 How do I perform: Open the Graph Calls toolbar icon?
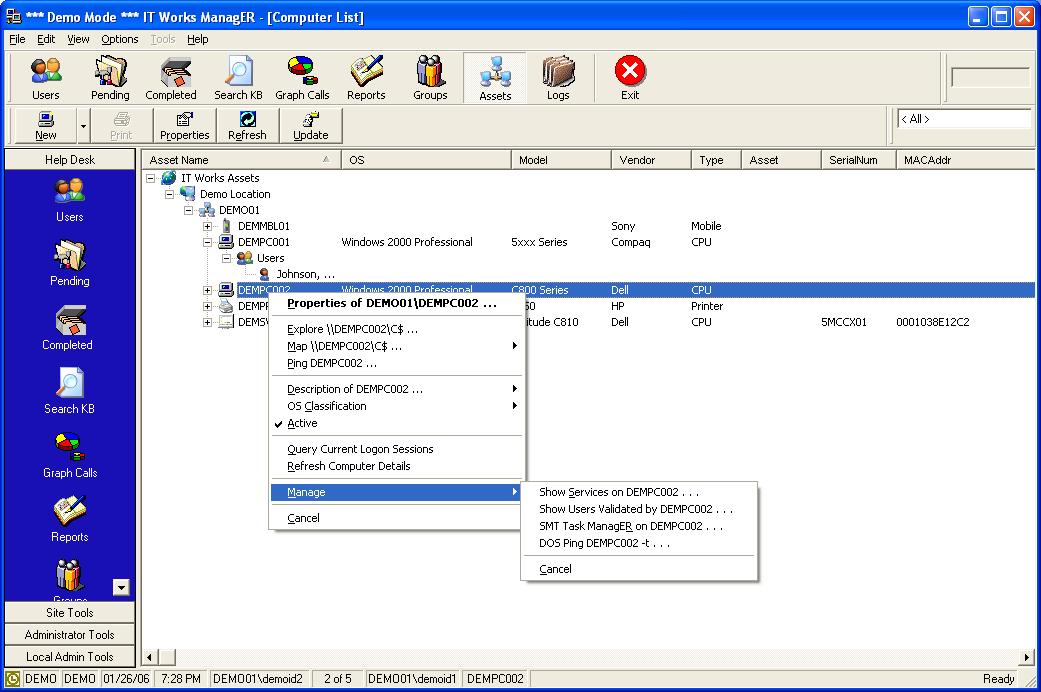coord(302,78)
